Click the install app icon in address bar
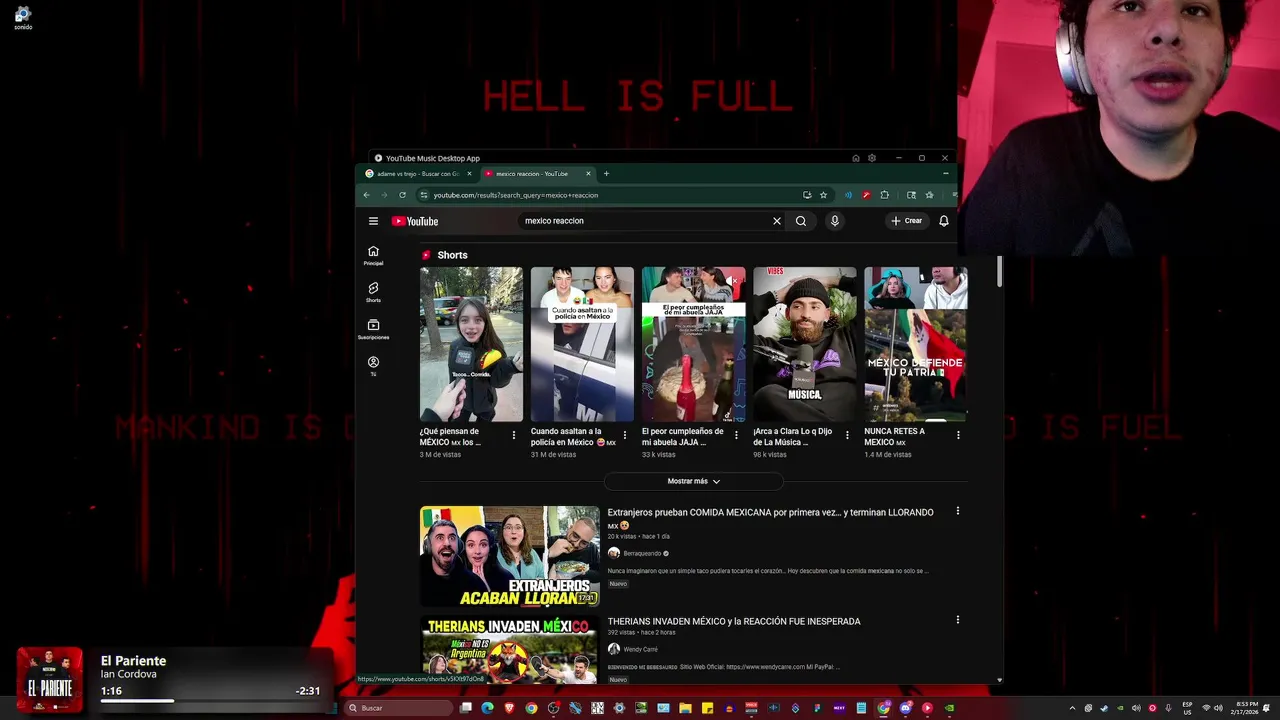 807,195
